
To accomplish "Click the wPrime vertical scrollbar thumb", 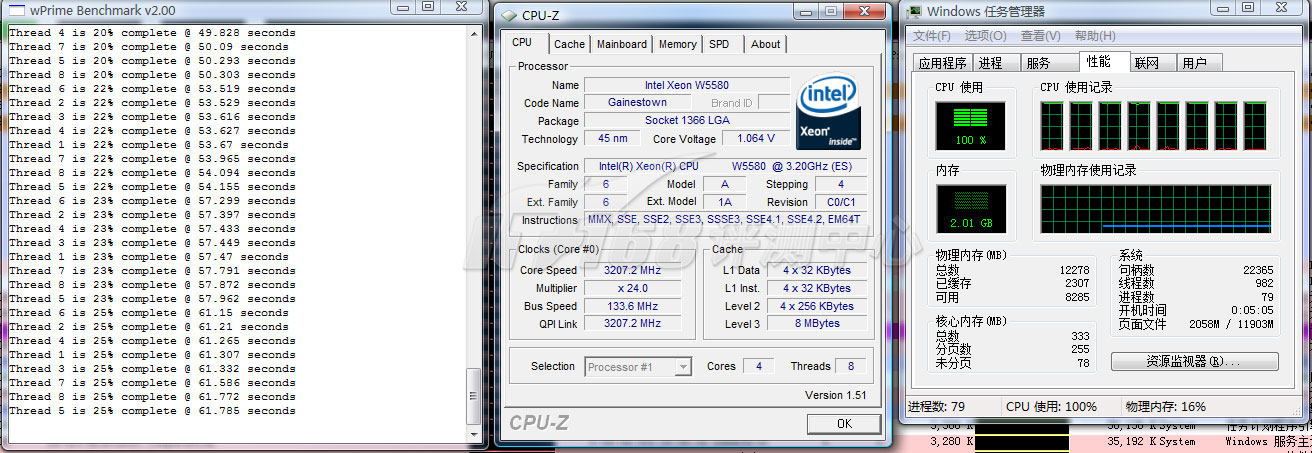I will click(474, 397).
